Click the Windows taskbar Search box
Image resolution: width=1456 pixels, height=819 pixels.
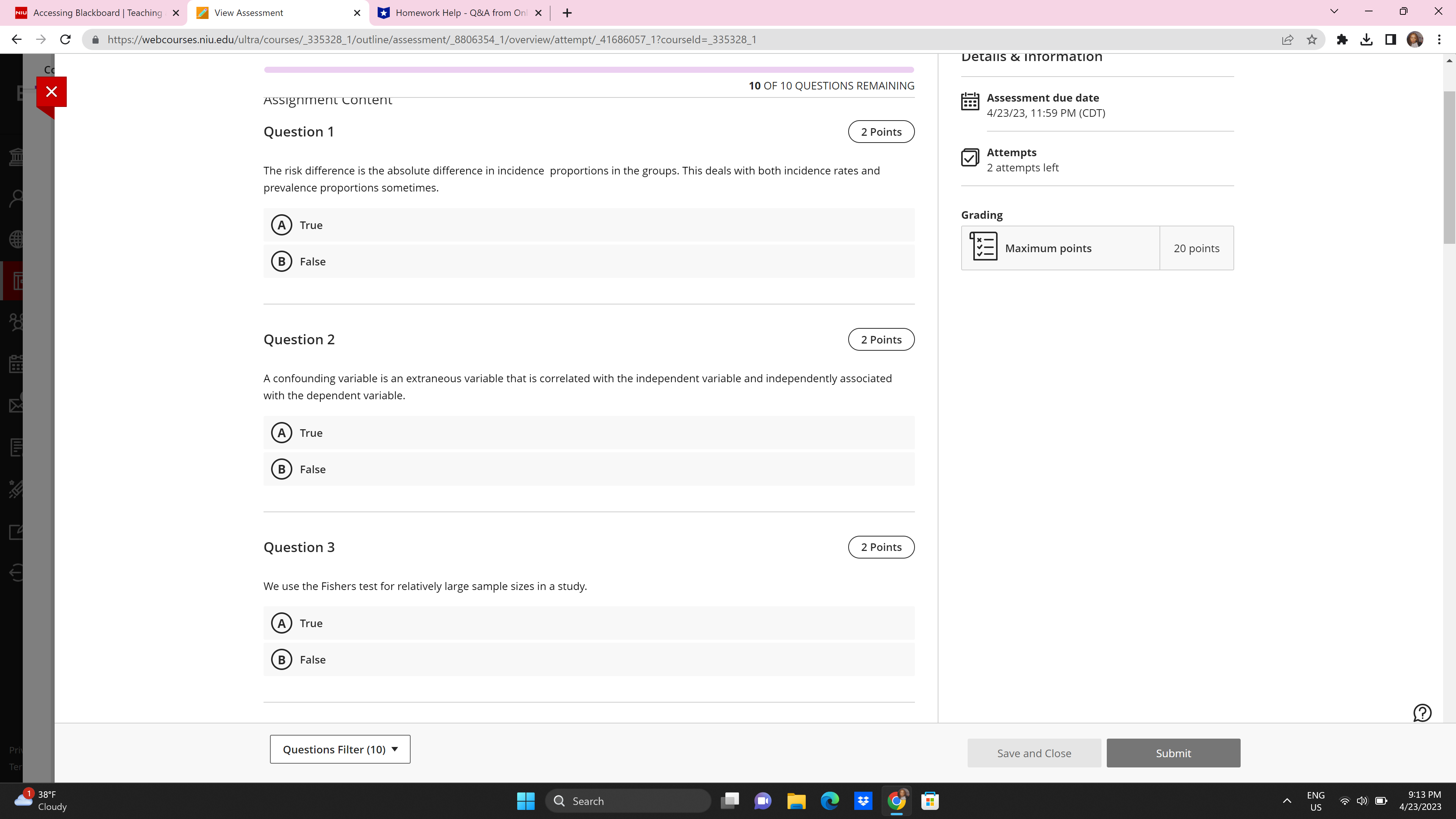(x=628, y=801)
